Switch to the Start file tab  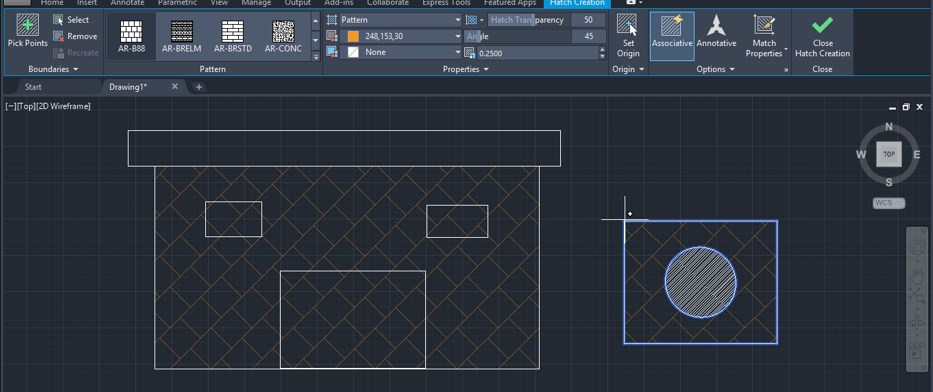[33, 87]
